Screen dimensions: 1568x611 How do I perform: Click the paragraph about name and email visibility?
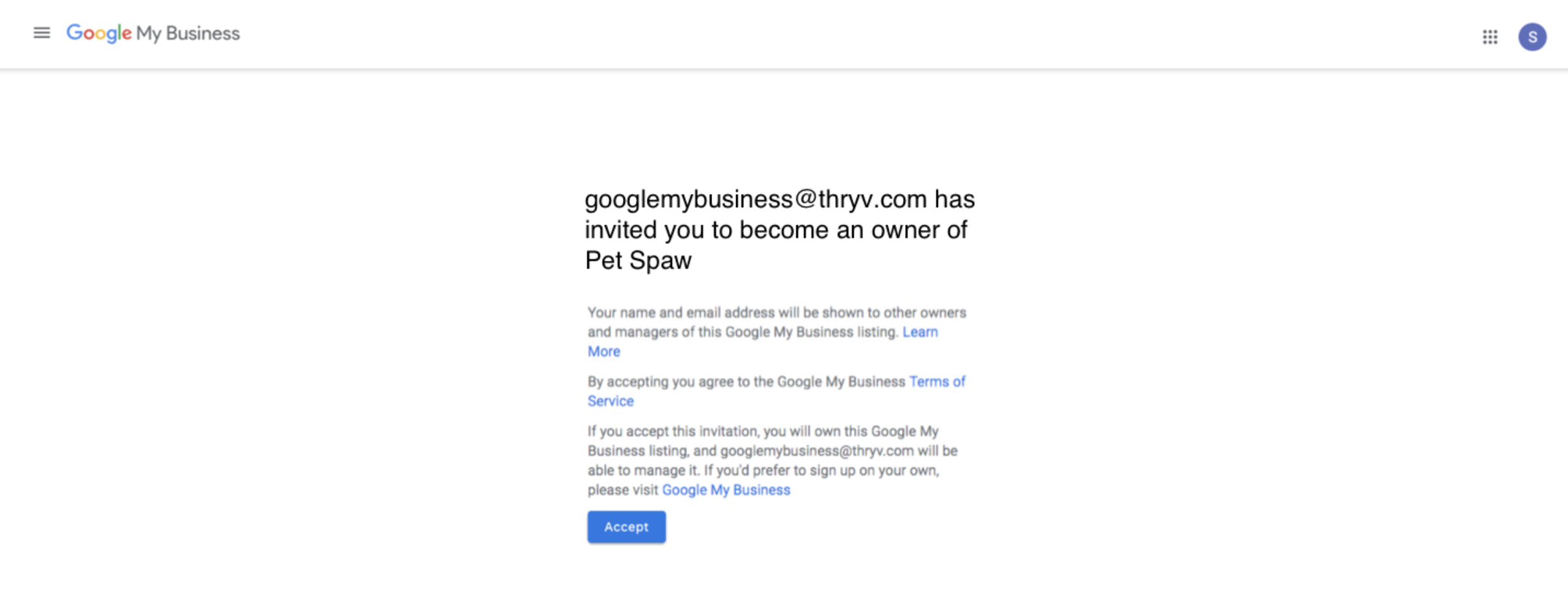[x=777, y=332]
